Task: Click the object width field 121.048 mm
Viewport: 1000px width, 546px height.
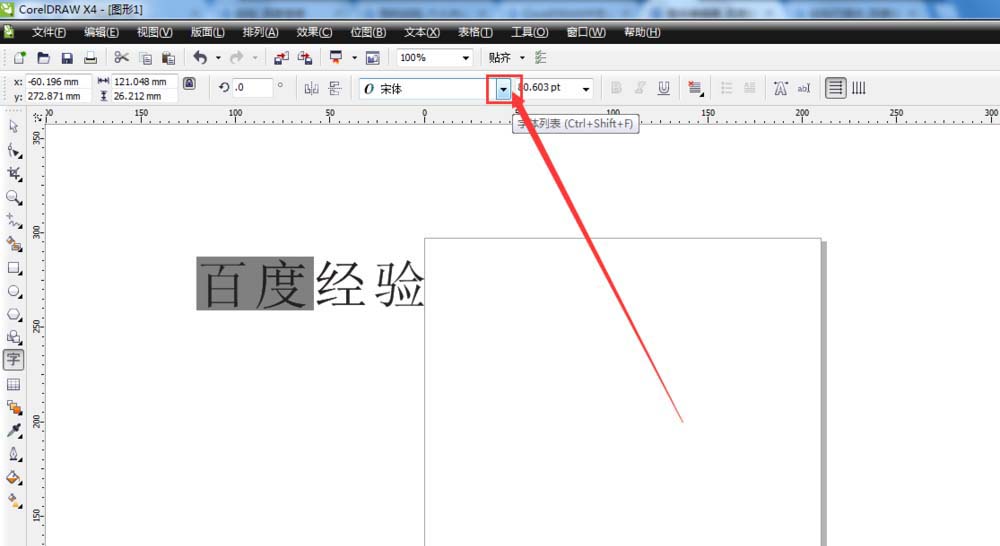Action: pyautogui.click(x=144, y=82)
